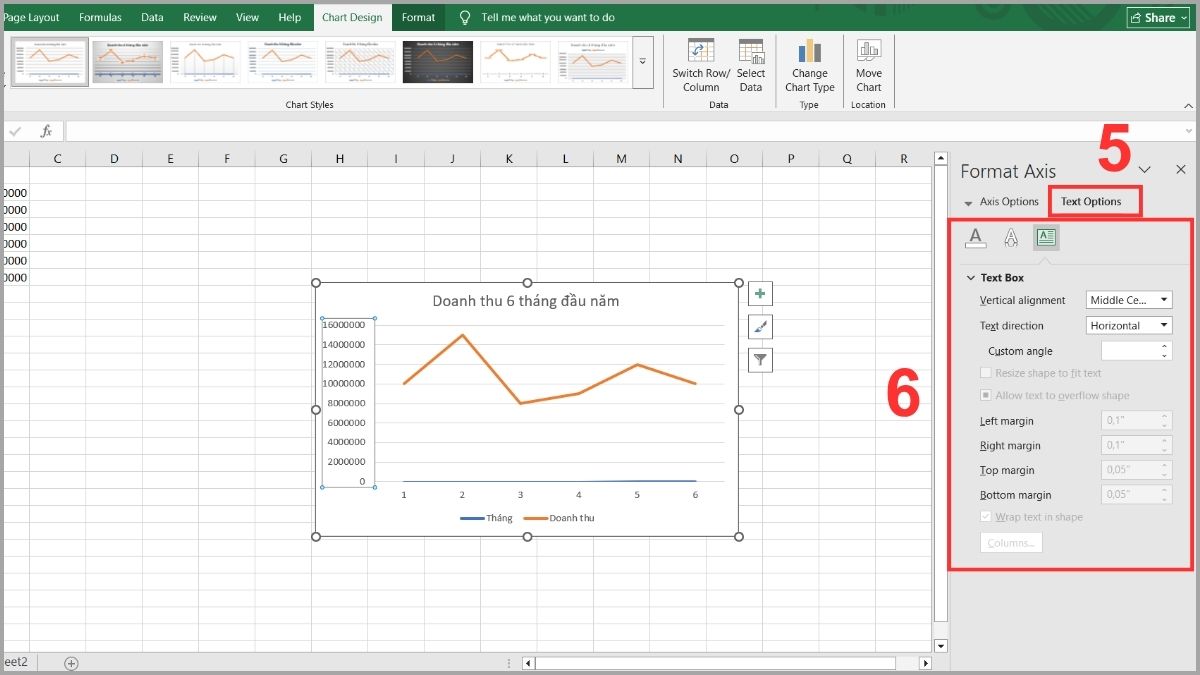Click horizontal scrollbar right arrow
Image resolution: width=1200 pixels, height=675 pixels.
tap(925, 663)
